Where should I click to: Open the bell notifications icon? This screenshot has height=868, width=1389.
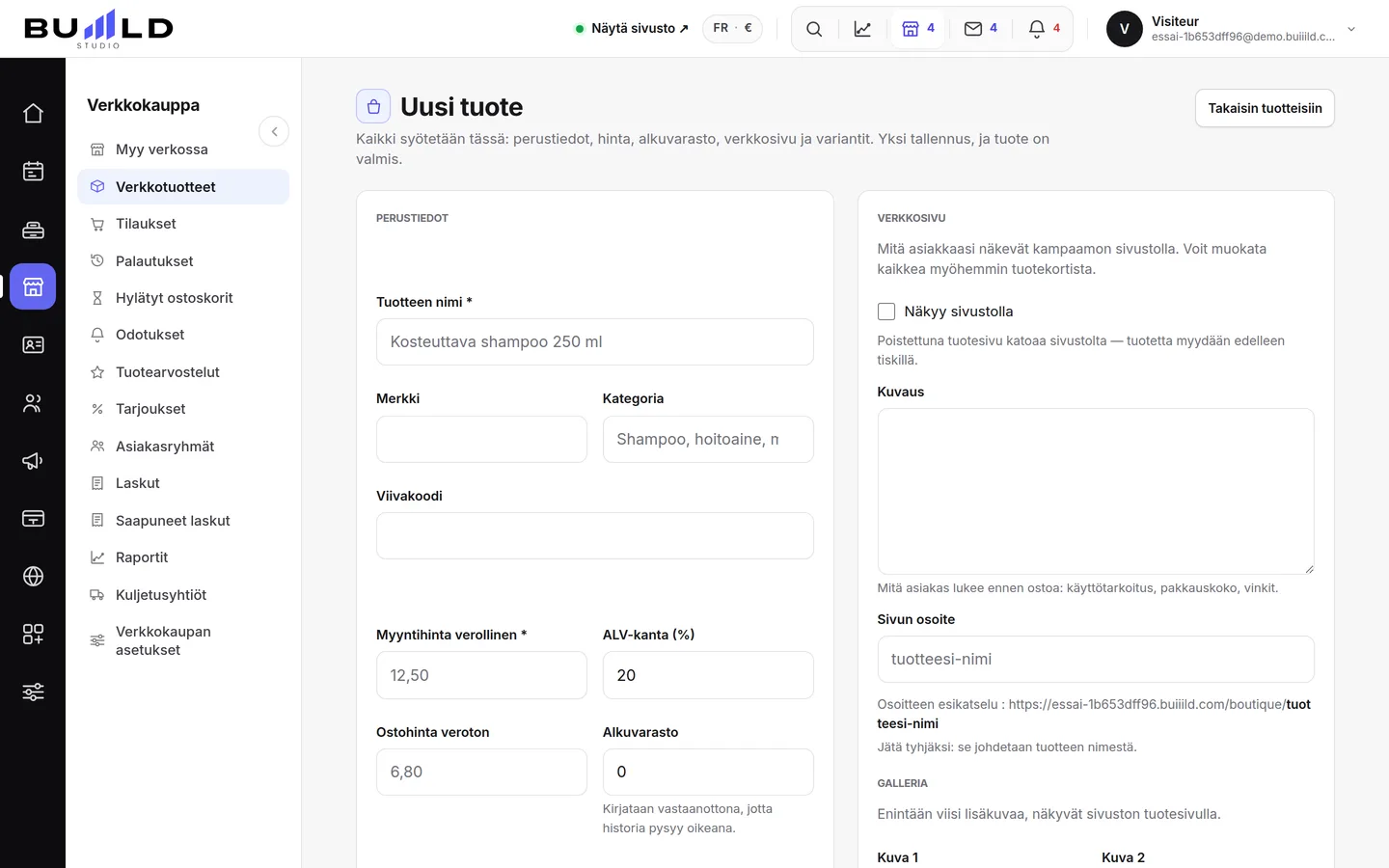(x=1044, y=29)
